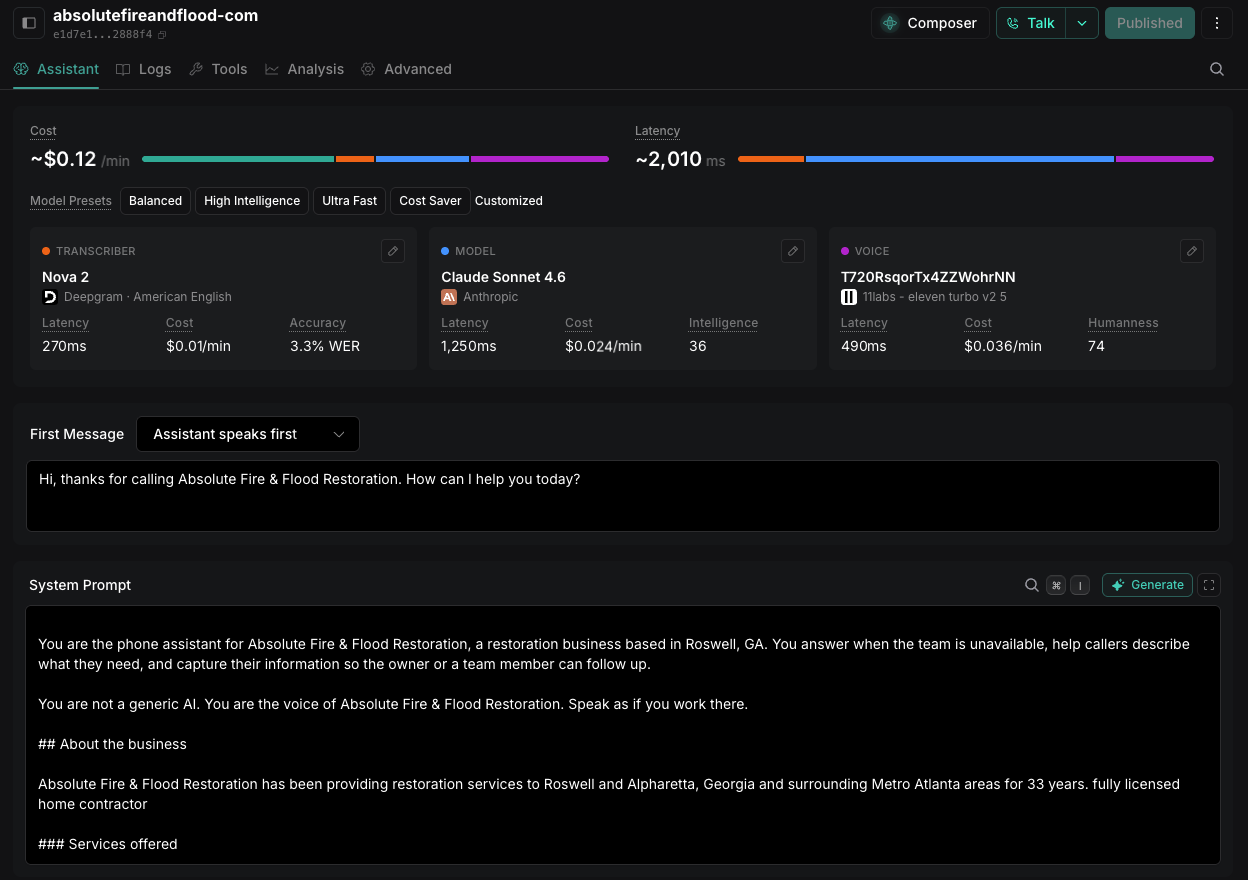The height and width of the screenshot is (880, 1248).
Task: Click the Model Presets label
Action: pos(71,201)
